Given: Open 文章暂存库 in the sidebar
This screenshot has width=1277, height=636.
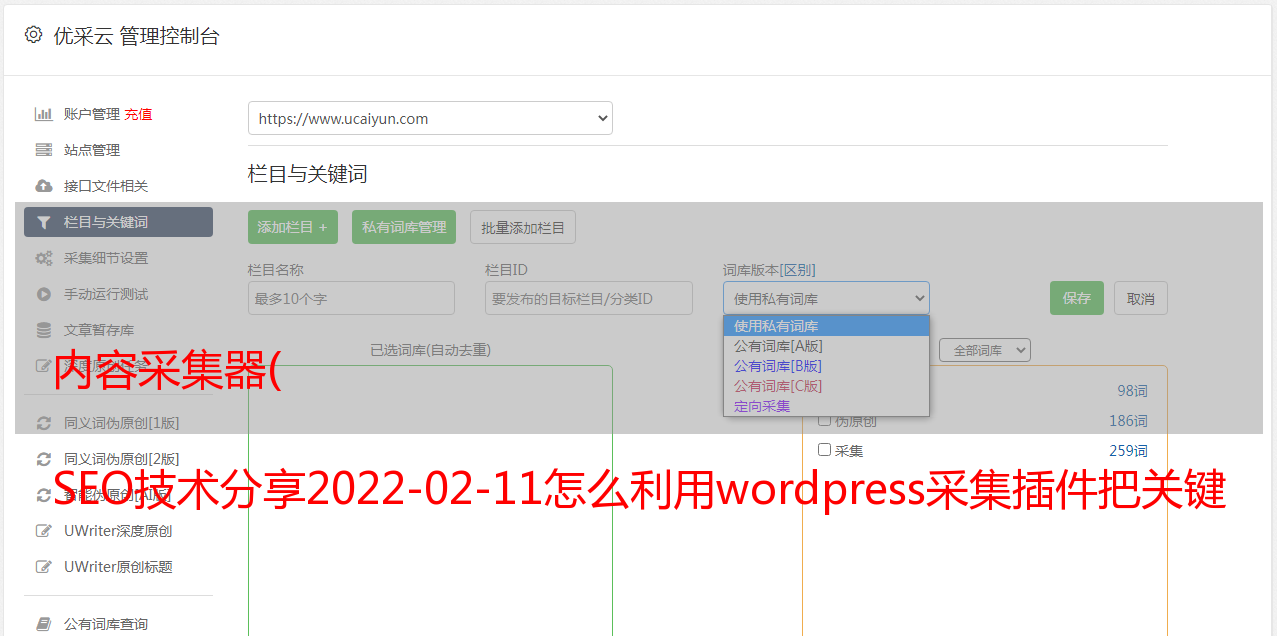Looking at the screenshot, I should pyautogui.click(x=99, y=330).
